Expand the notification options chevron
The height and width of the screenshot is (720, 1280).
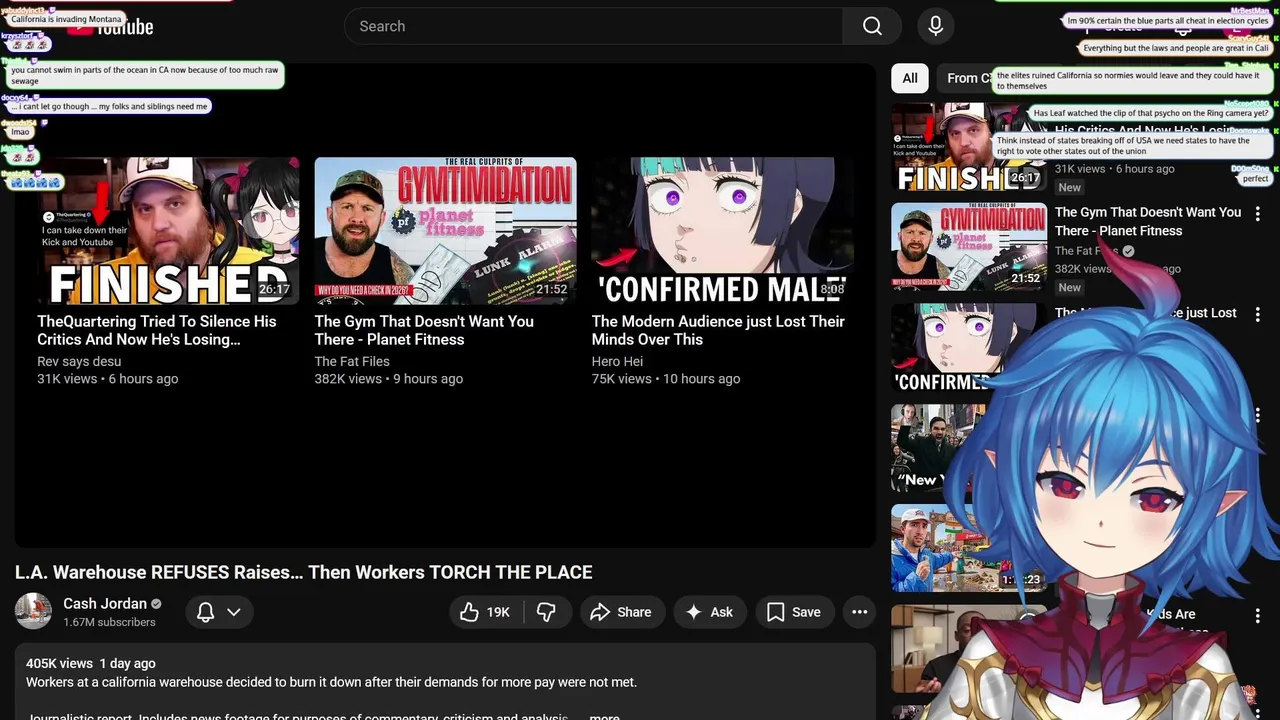[234, 612]
